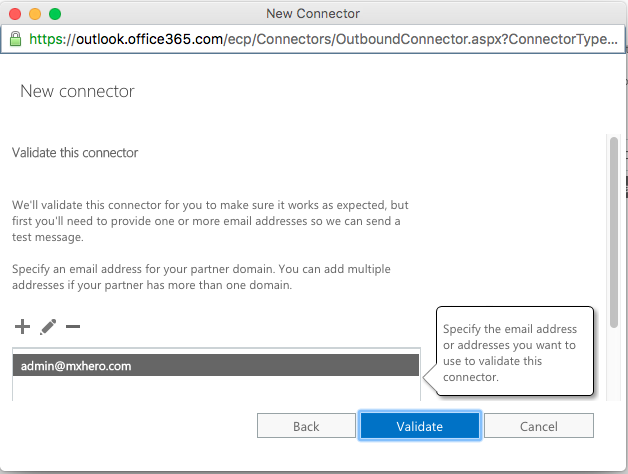Click the 'New connector' page heading

coord(77,91)
